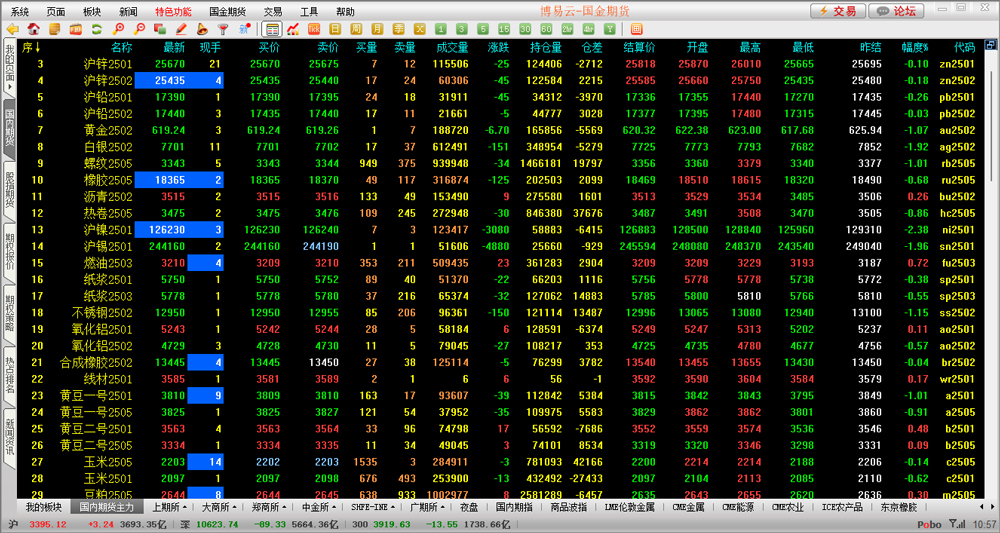The image size is (1000, 533).
Task: Open the alert bell icon
Action: pyautogui.click(x=202, y=29)
